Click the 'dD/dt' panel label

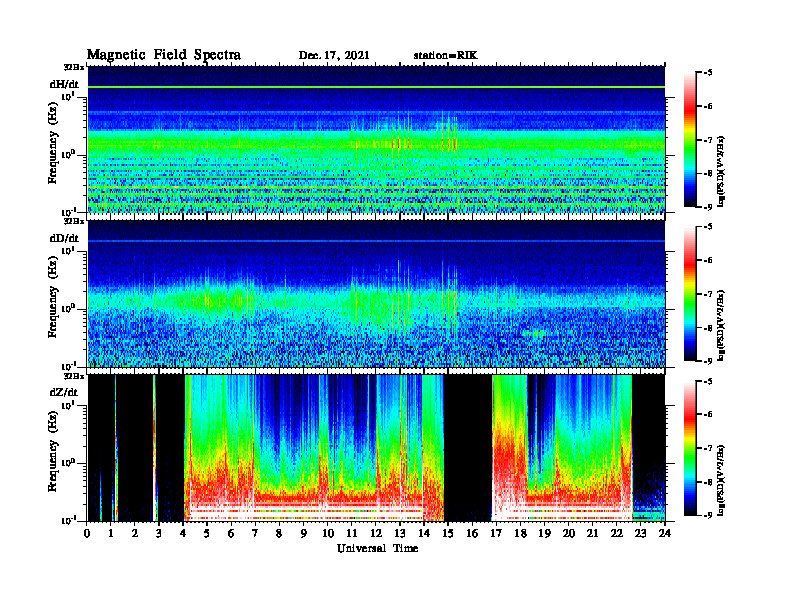pos(64,238)
